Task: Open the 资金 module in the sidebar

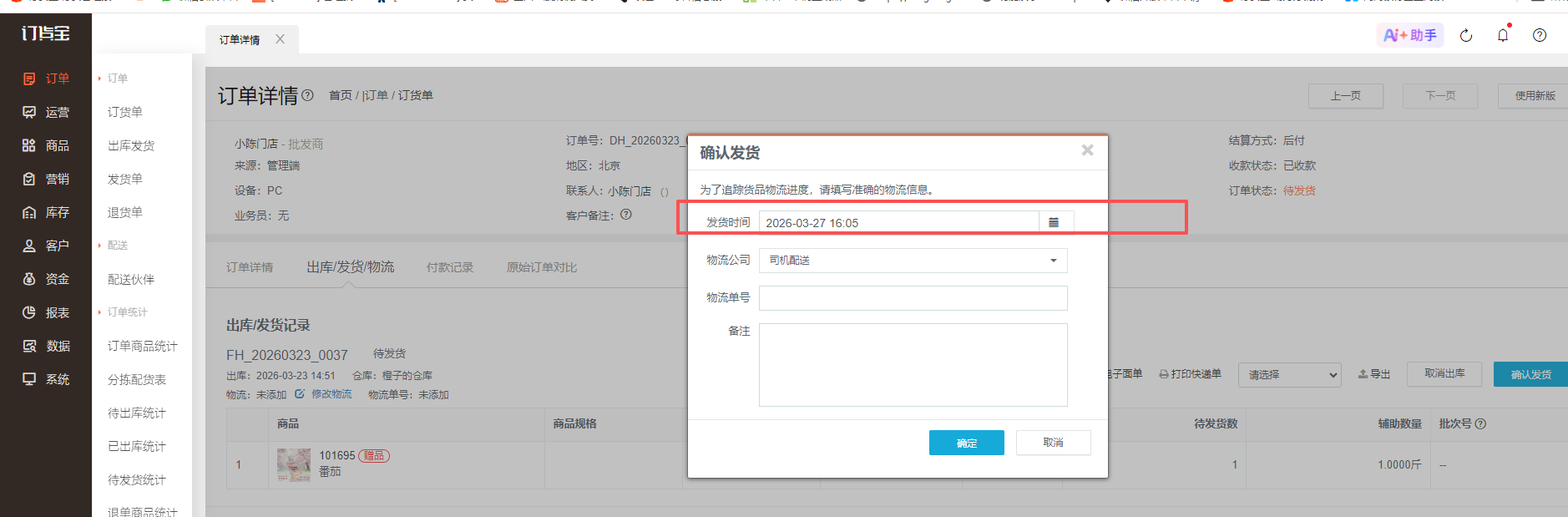Action: click(46, 279)
